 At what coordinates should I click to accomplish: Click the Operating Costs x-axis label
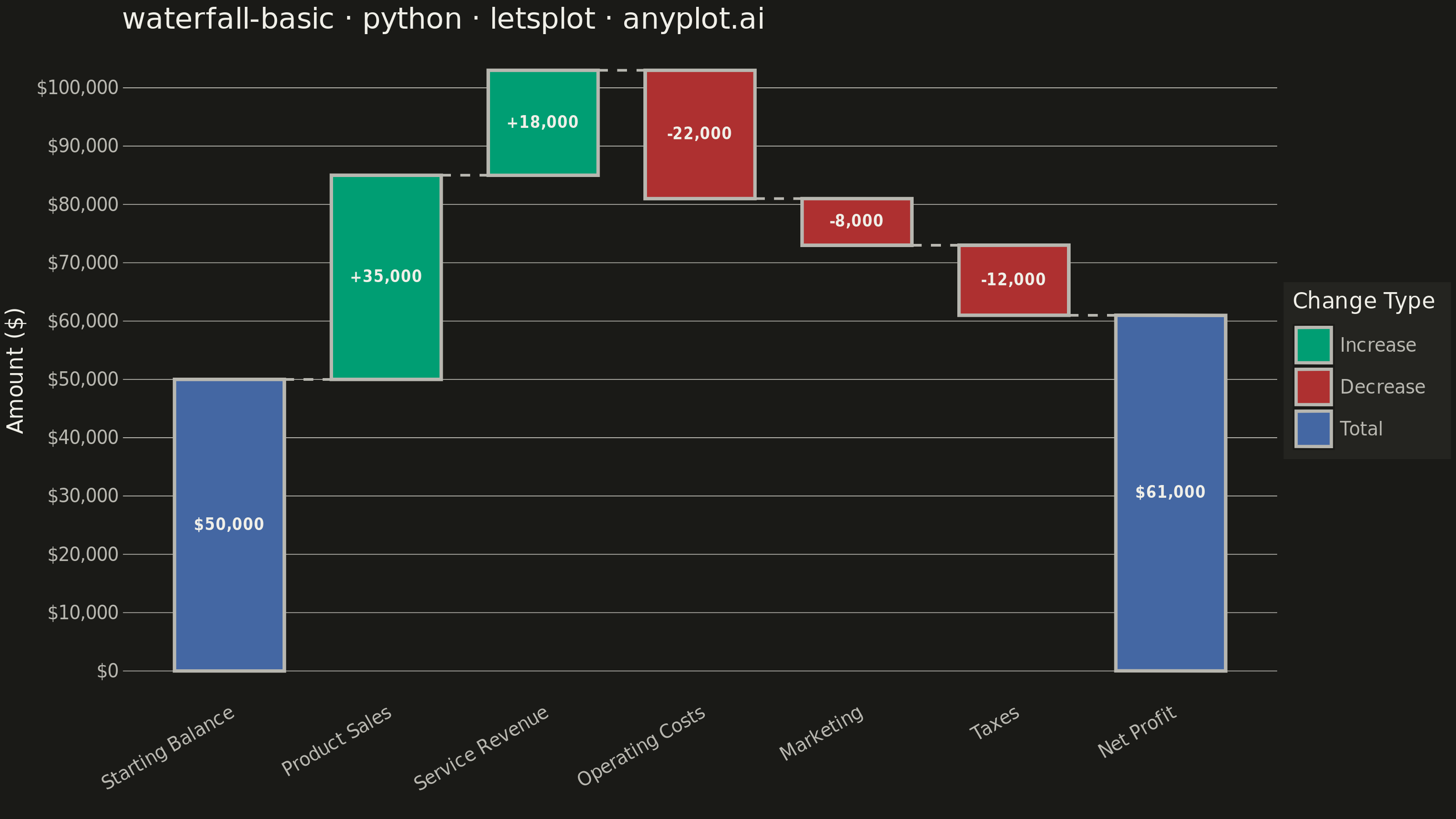(x=642, y=746)
